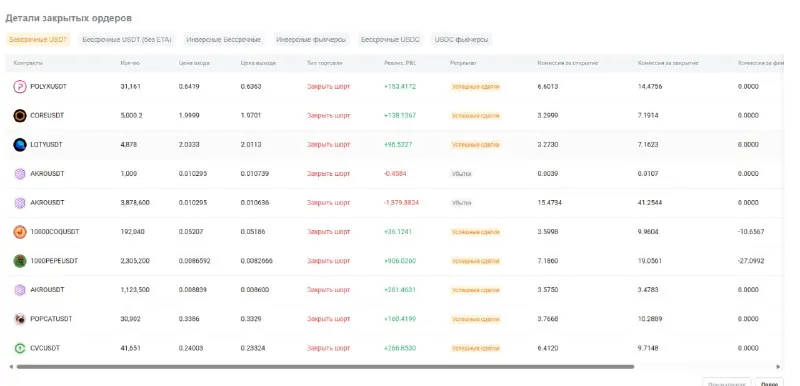Click the Цена входа column header
Viewport: 800px width, 386px height.
tap(194, 63)
